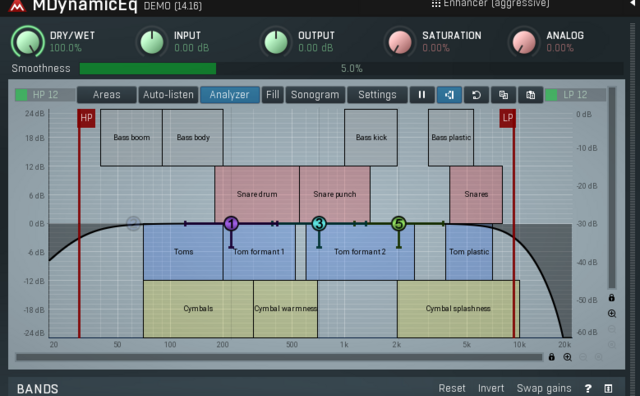Click the Cymbal warmness area box
Viewport: 640px width, 396px height.
285,309
